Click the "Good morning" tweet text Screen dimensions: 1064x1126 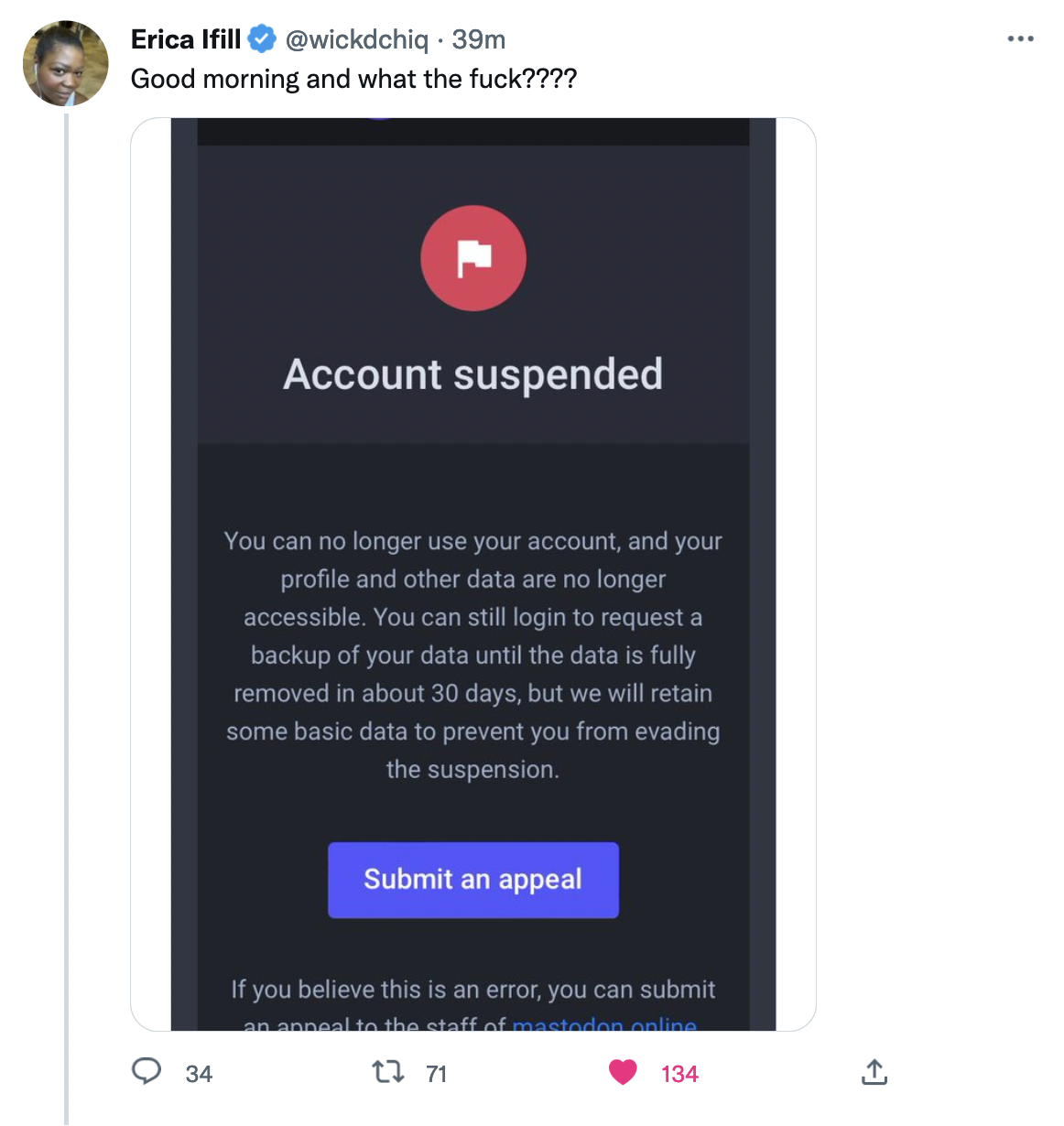pos(353,79)
